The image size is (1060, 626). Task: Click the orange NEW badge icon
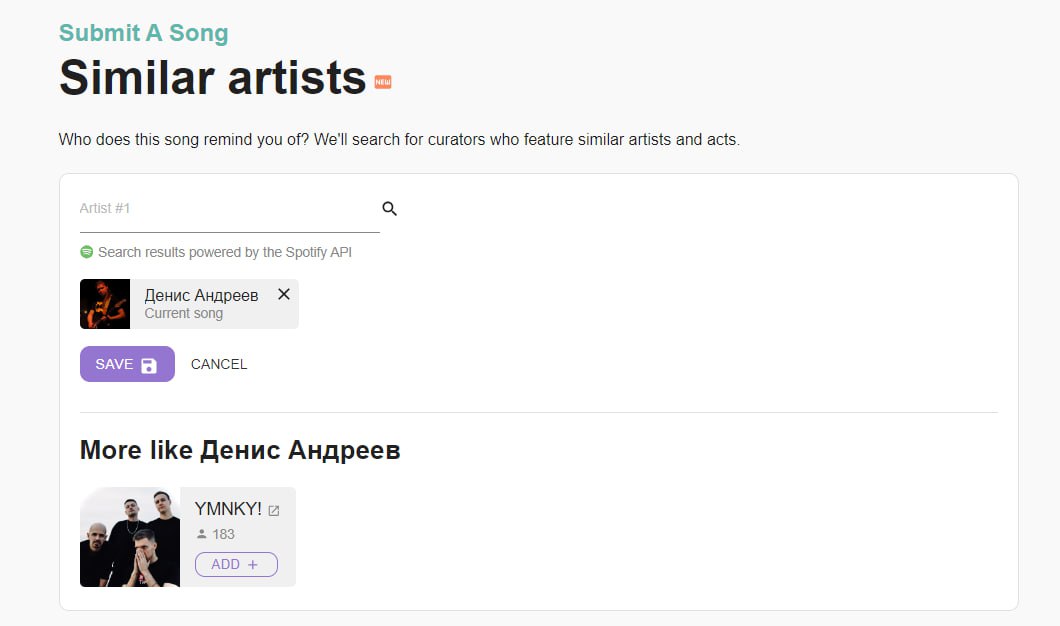(383, 82)
